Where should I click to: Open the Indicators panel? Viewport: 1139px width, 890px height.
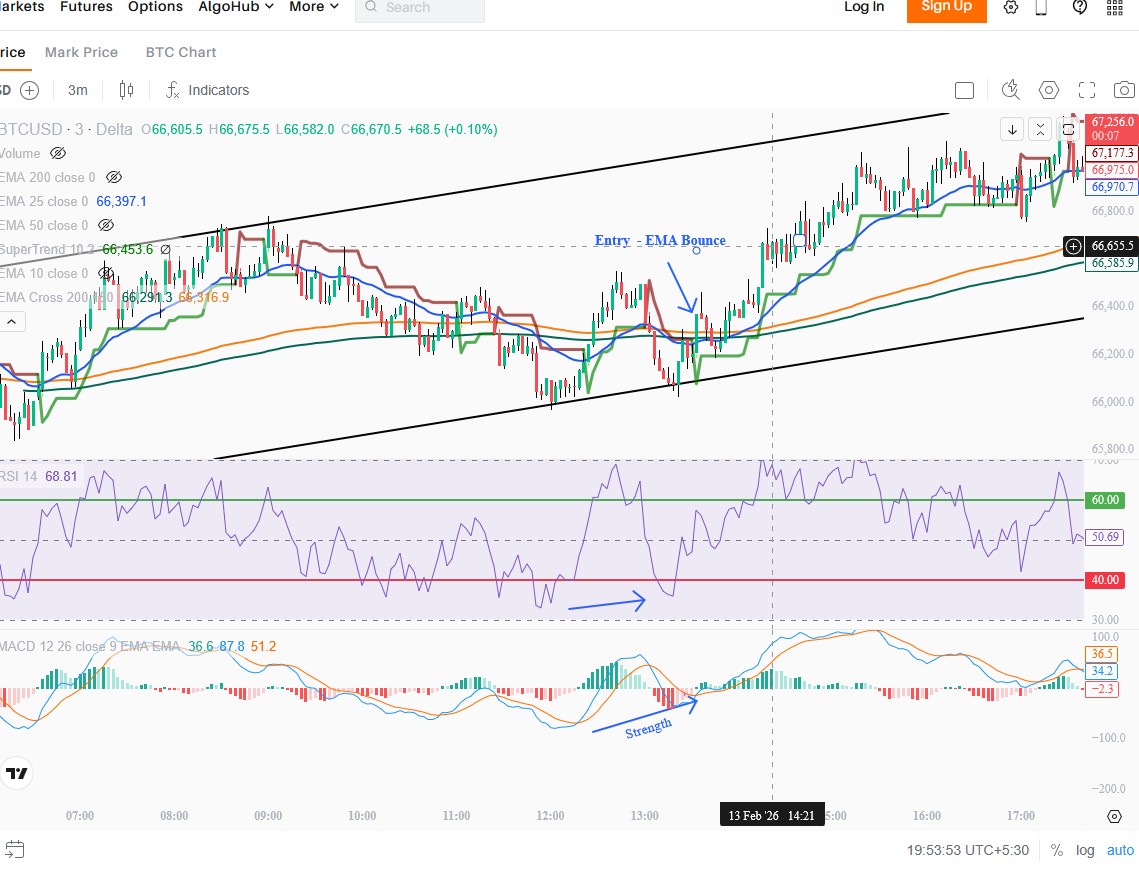pyautogui.click(x=207, y=90)
